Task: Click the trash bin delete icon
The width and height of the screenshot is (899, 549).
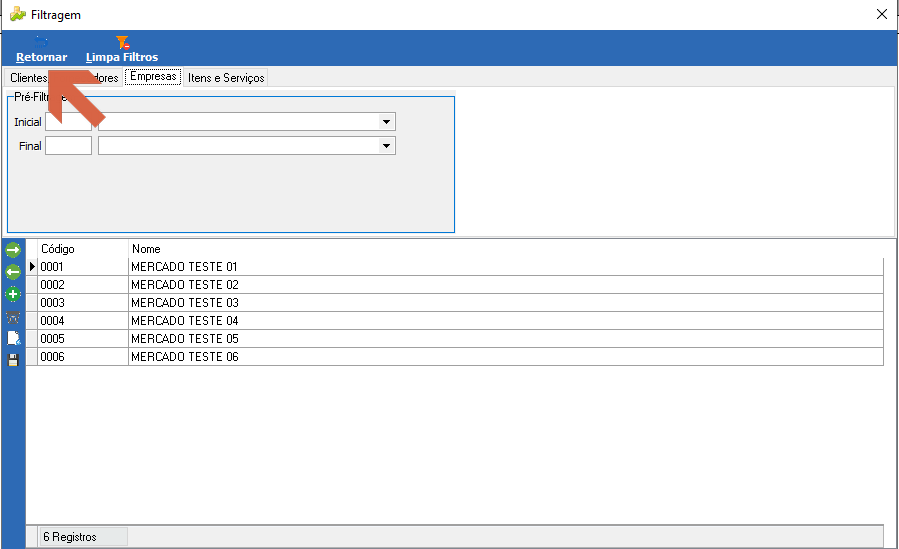Action: click(x=13, y=317)
